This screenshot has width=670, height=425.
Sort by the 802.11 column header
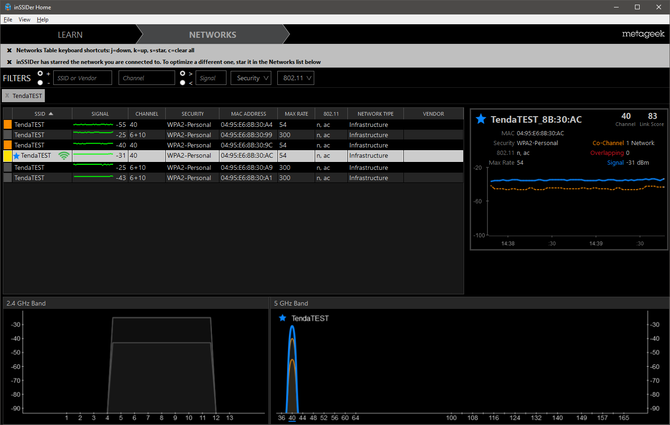pos(331,114)
